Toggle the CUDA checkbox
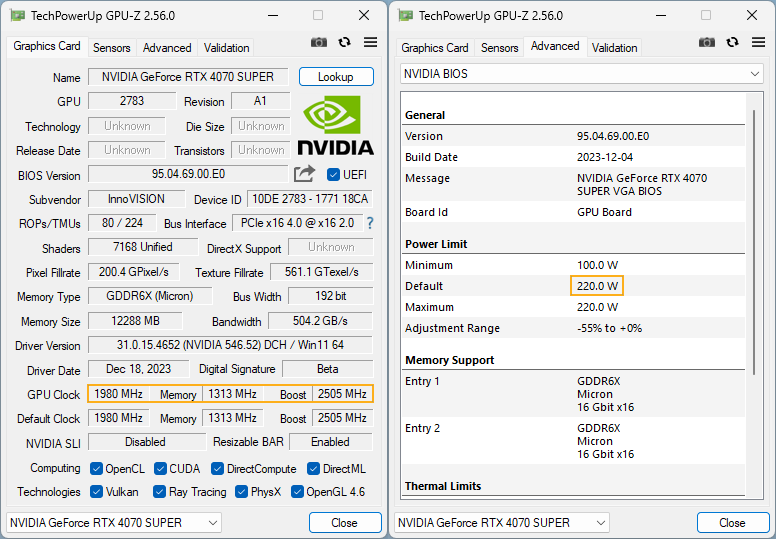 point(160,468)
